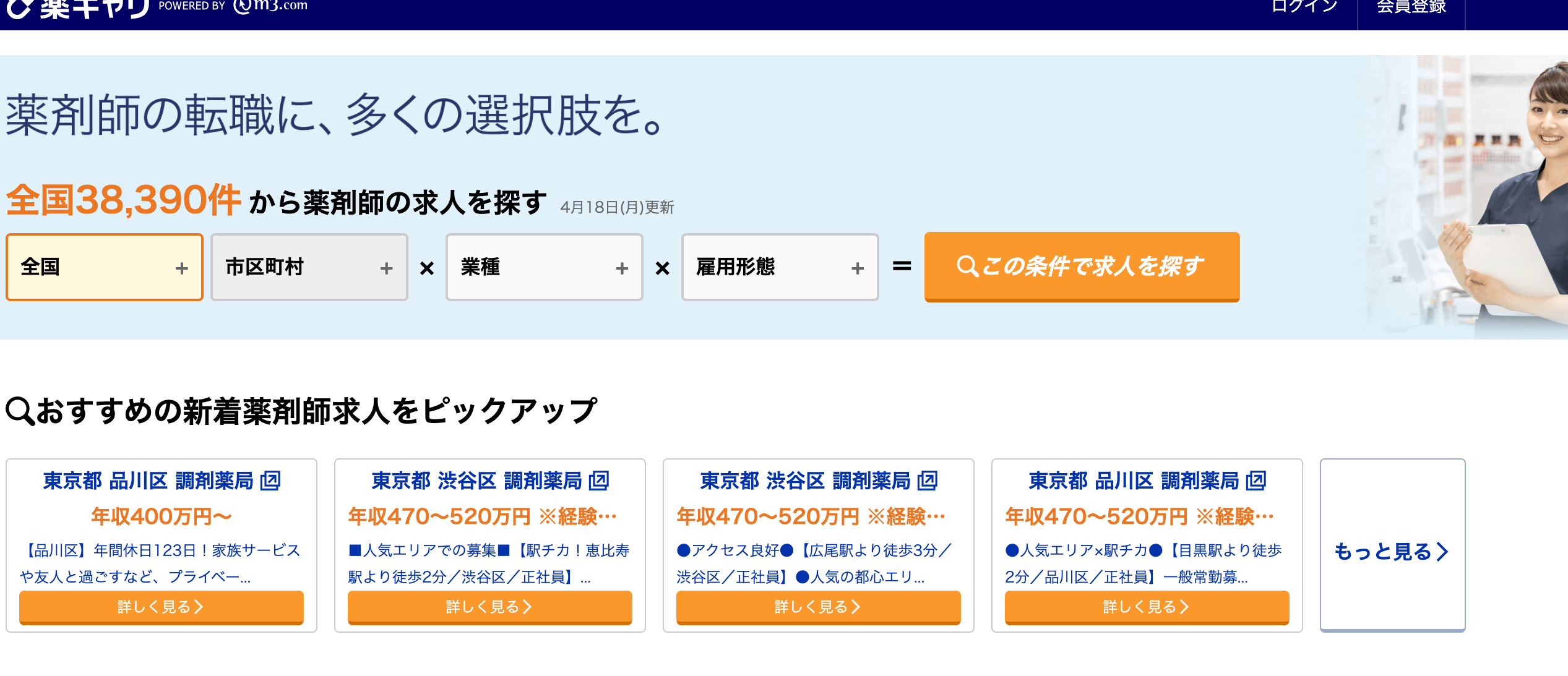1568x676 pixels.
Task: Click external-link icon on 目黒駅 card title
Action: coord(1256,481)
